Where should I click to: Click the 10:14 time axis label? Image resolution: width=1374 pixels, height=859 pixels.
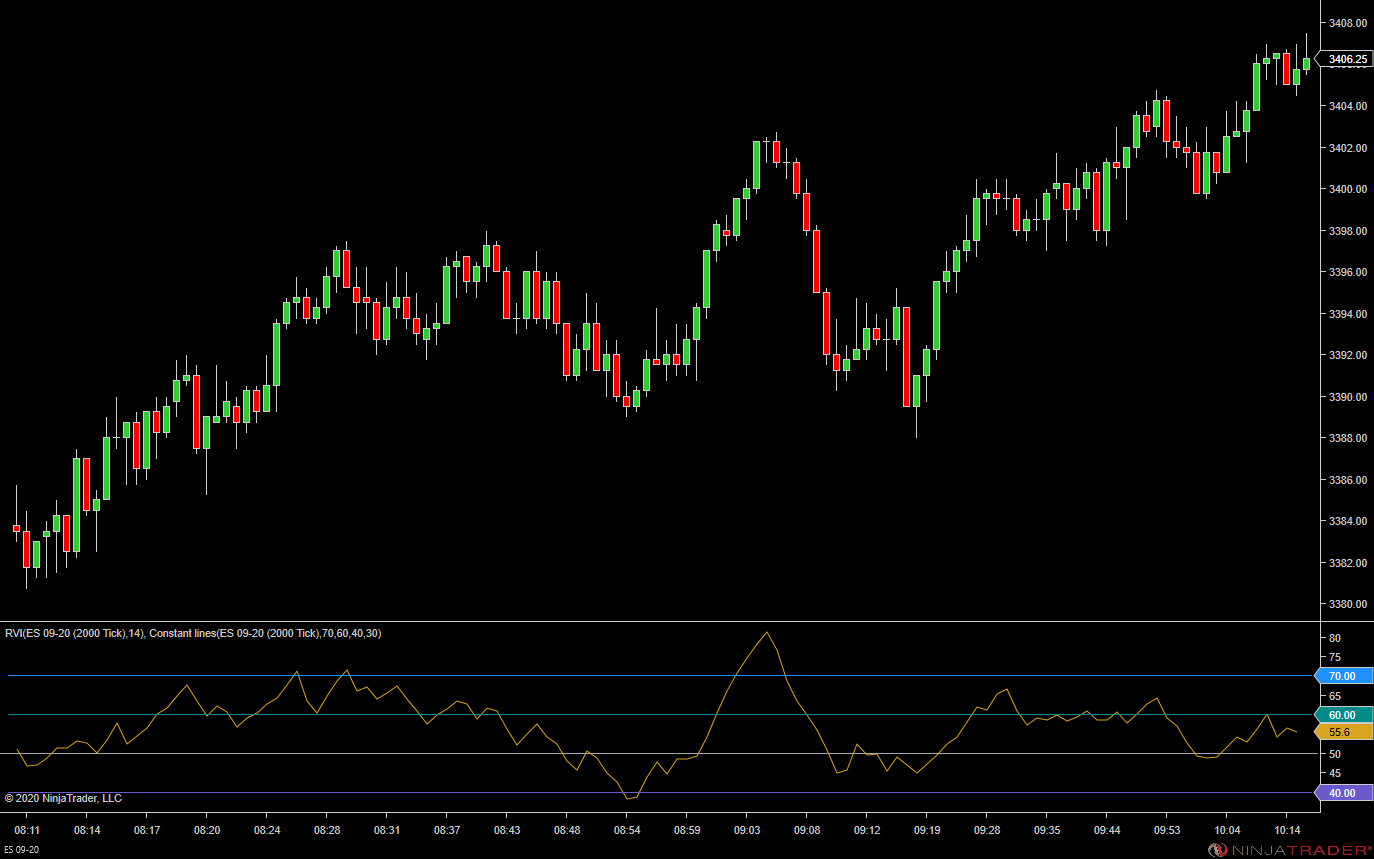1287,831
